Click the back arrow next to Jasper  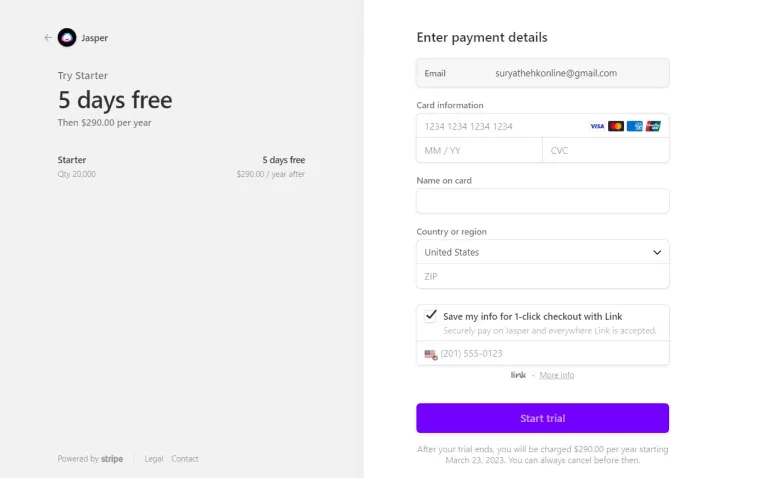pos(48,38)
